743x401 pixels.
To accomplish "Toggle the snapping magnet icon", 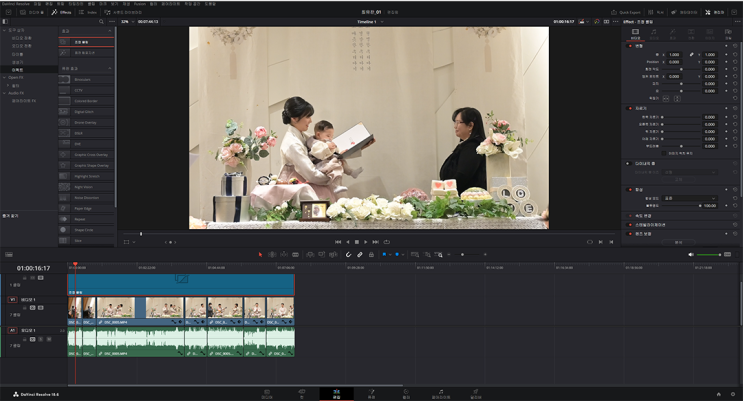I will coord(349,255).
